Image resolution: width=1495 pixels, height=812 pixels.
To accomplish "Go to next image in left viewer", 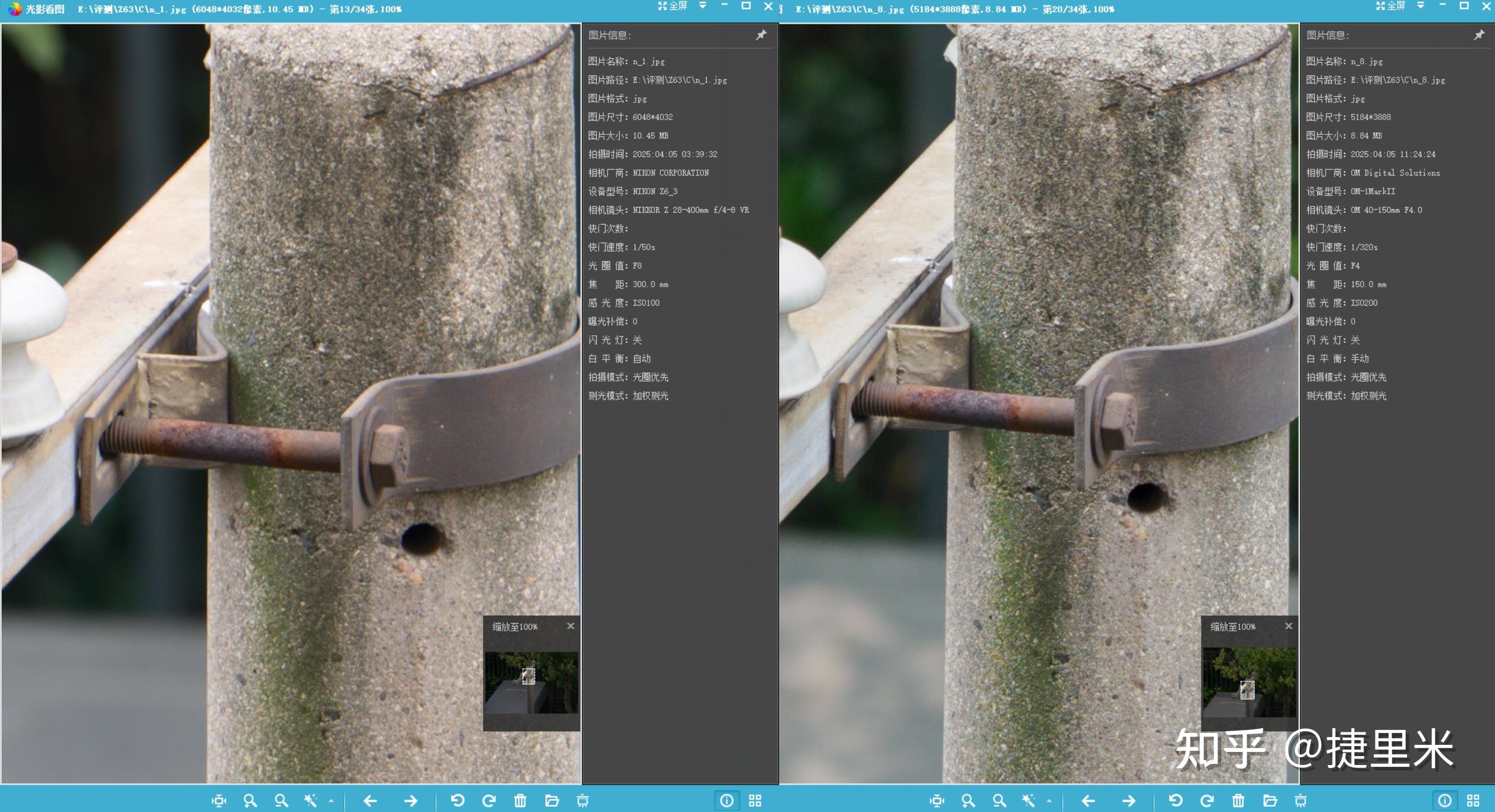I will click(x=410, y=801).
